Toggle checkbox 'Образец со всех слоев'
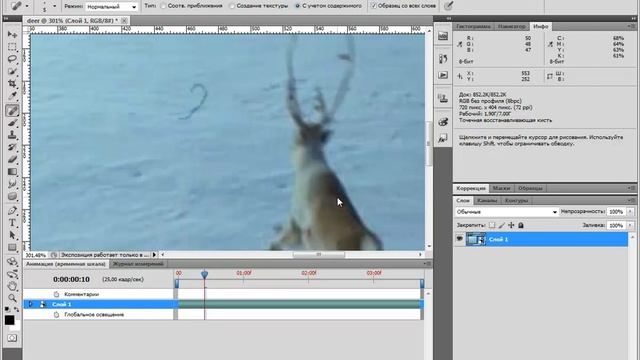The image size is (640, 360). [373, 6]
